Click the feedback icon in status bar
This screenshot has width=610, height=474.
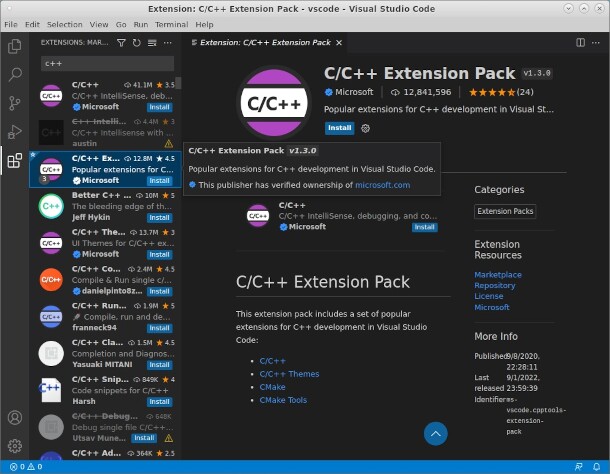click(579, 467)
